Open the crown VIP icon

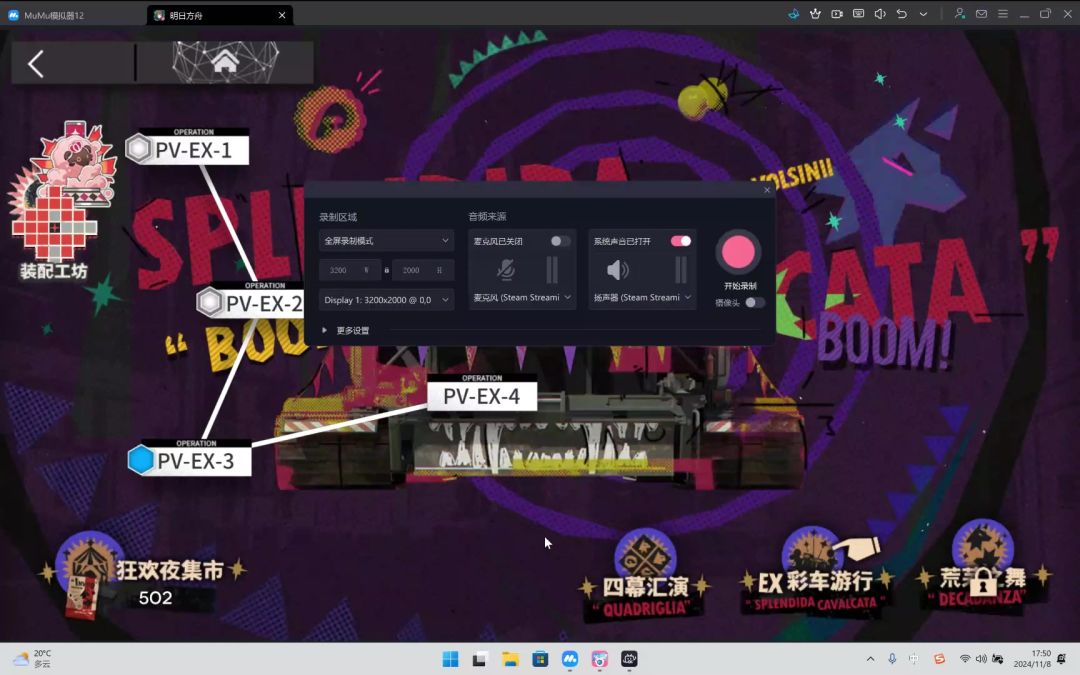816,14
